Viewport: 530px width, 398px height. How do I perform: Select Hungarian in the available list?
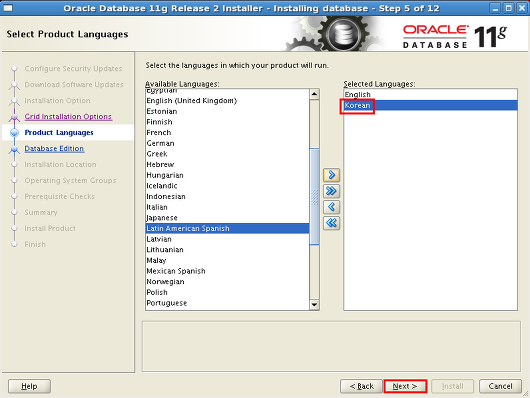coord(227,175)
